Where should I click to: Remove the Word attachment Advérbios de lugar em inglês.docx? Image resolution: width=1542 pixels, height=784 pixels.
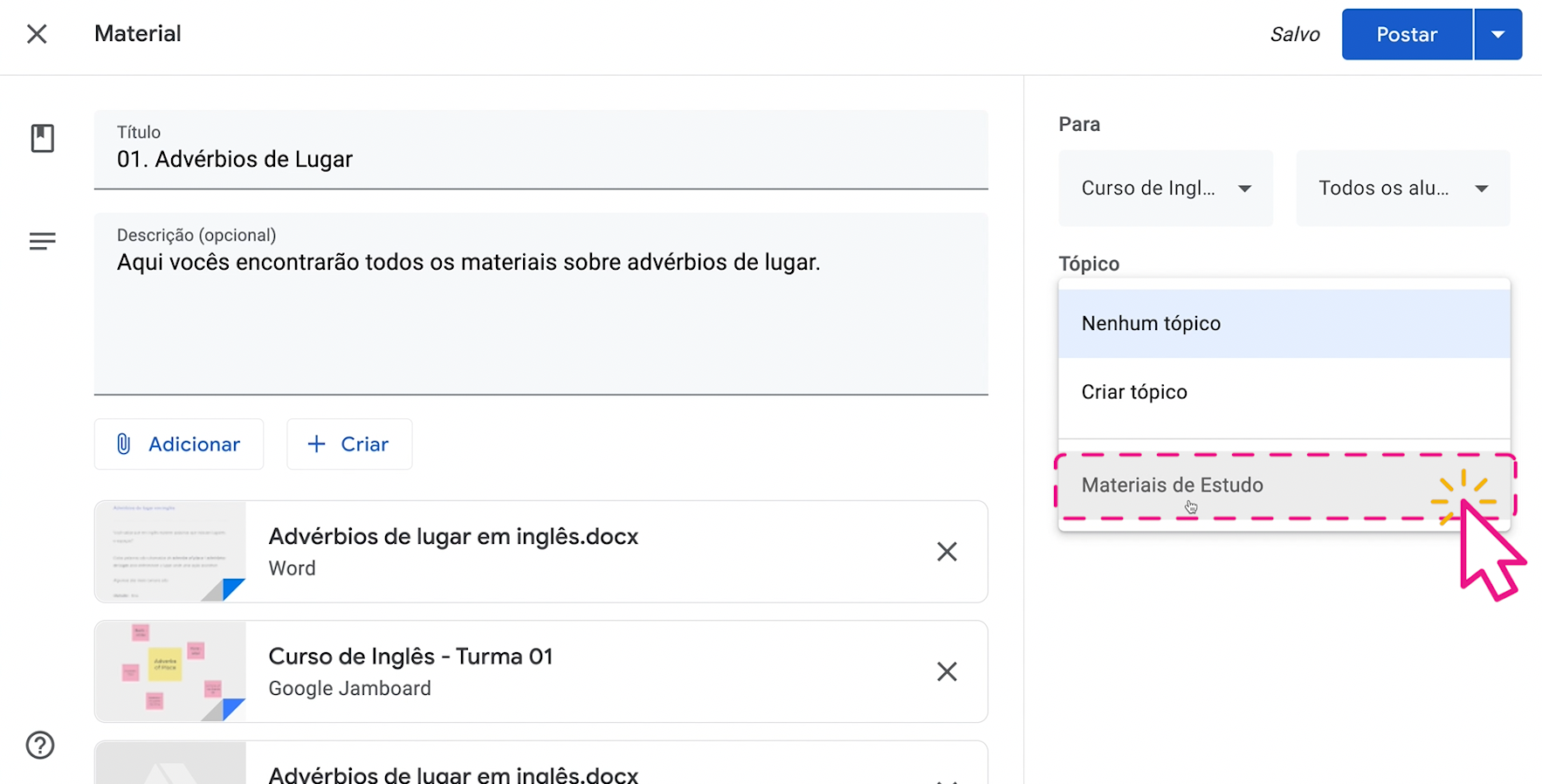click(x=947, y=552)
